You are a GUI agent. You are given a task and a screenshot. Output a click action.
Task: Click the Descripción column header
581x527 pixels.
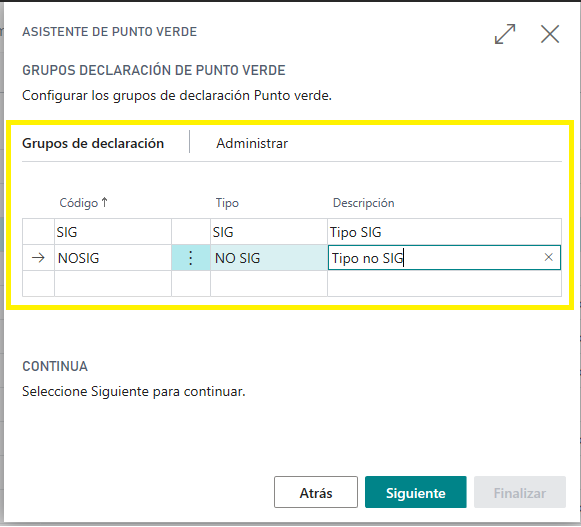(363, 203)
